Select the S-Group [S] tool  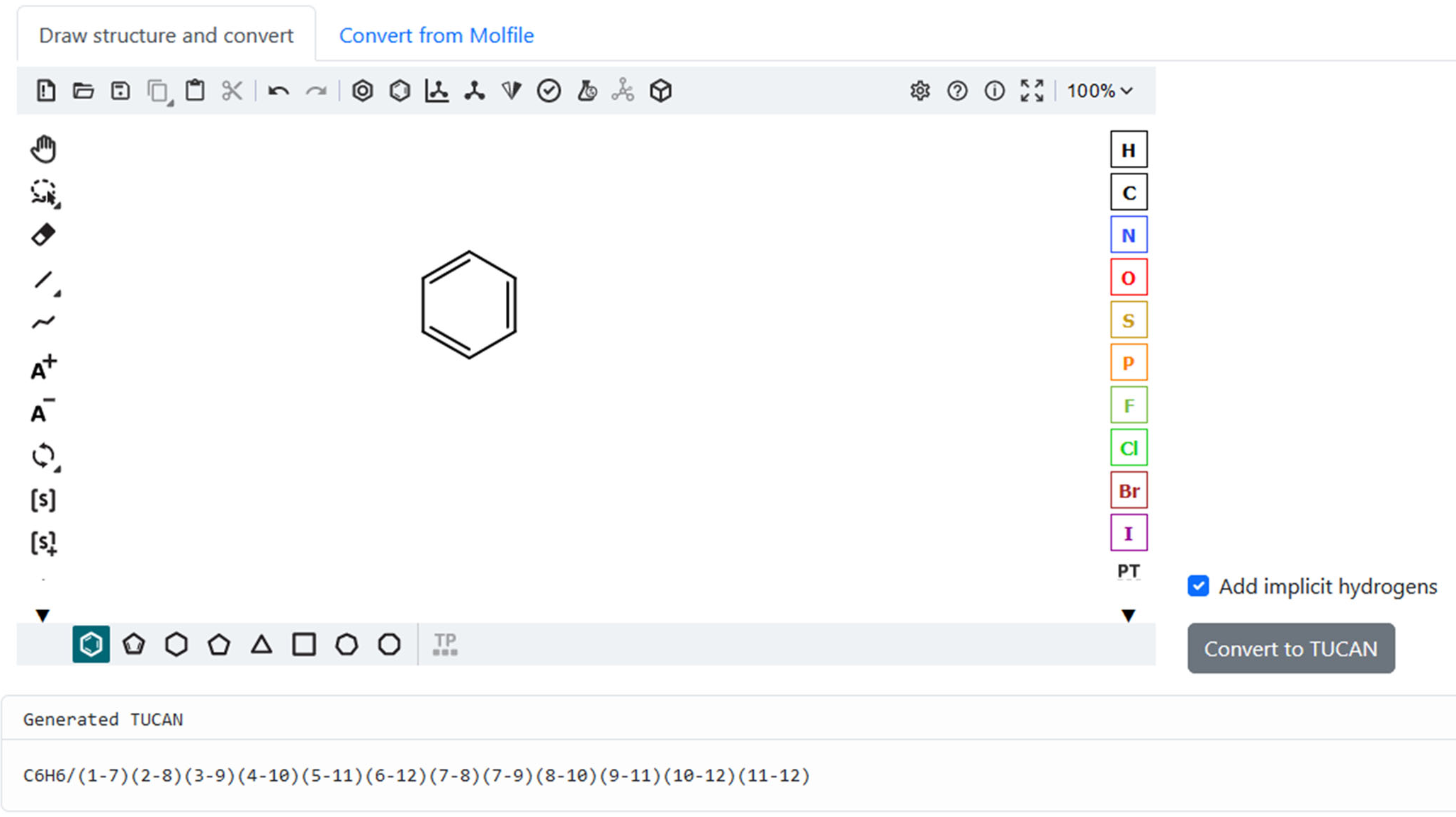coord(43,500)
